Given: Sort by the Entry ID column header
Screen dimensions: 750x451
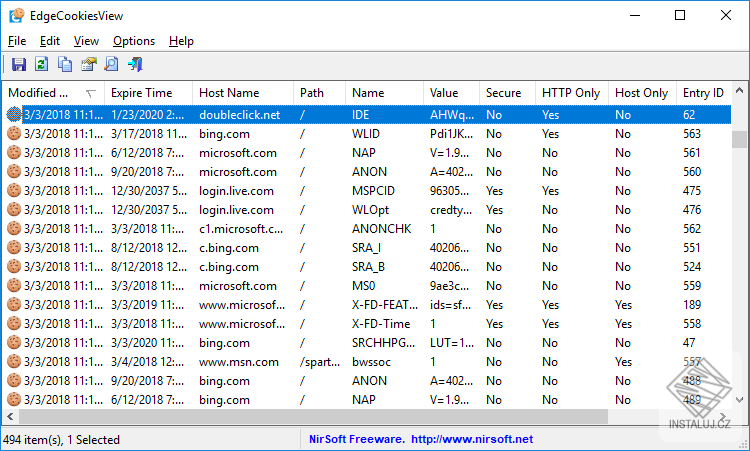Looking at the screenshot, I should (x=703, y=93).
